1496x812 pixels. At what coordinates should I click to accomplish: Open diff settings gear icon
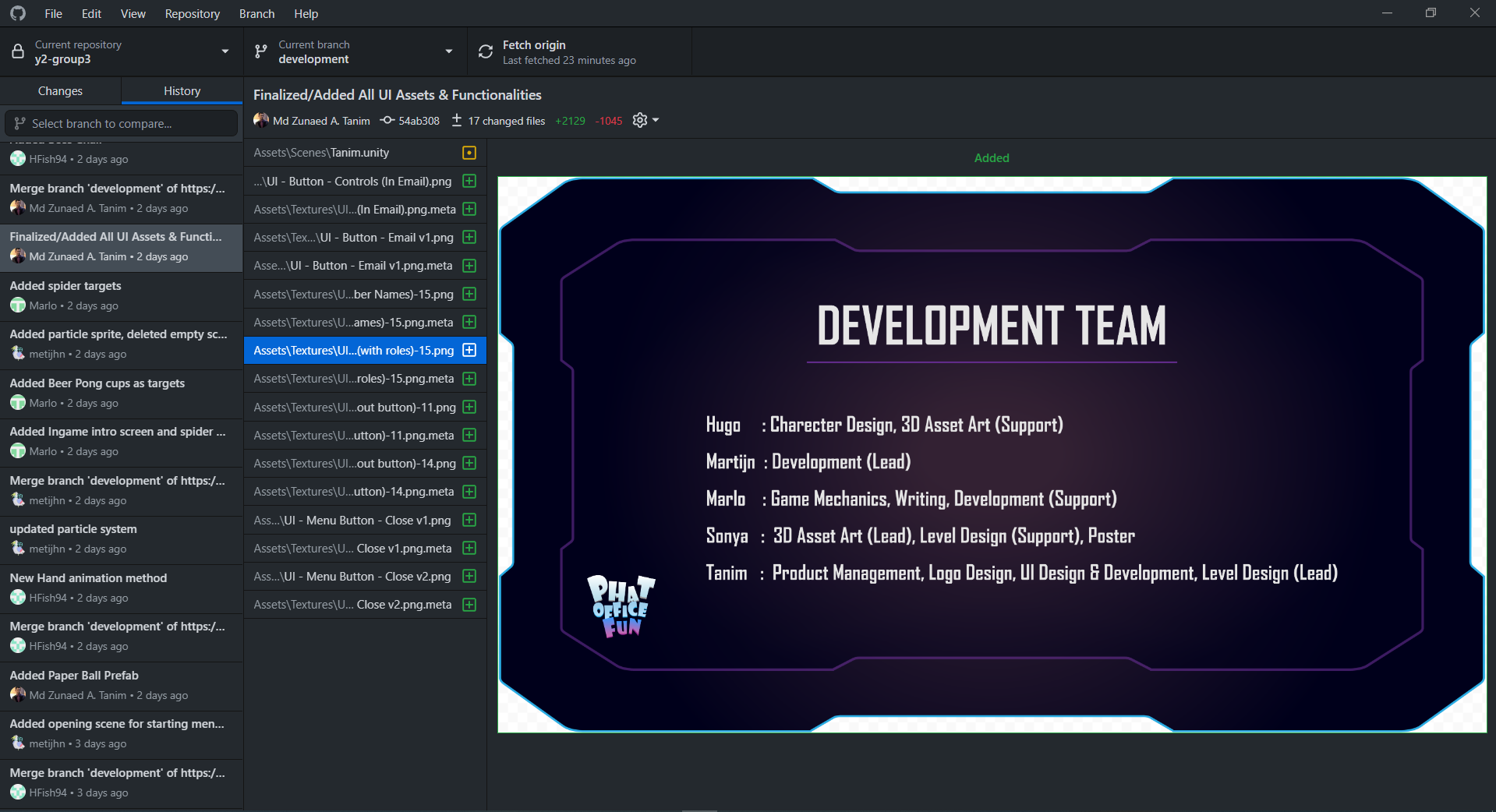point(640,120)
